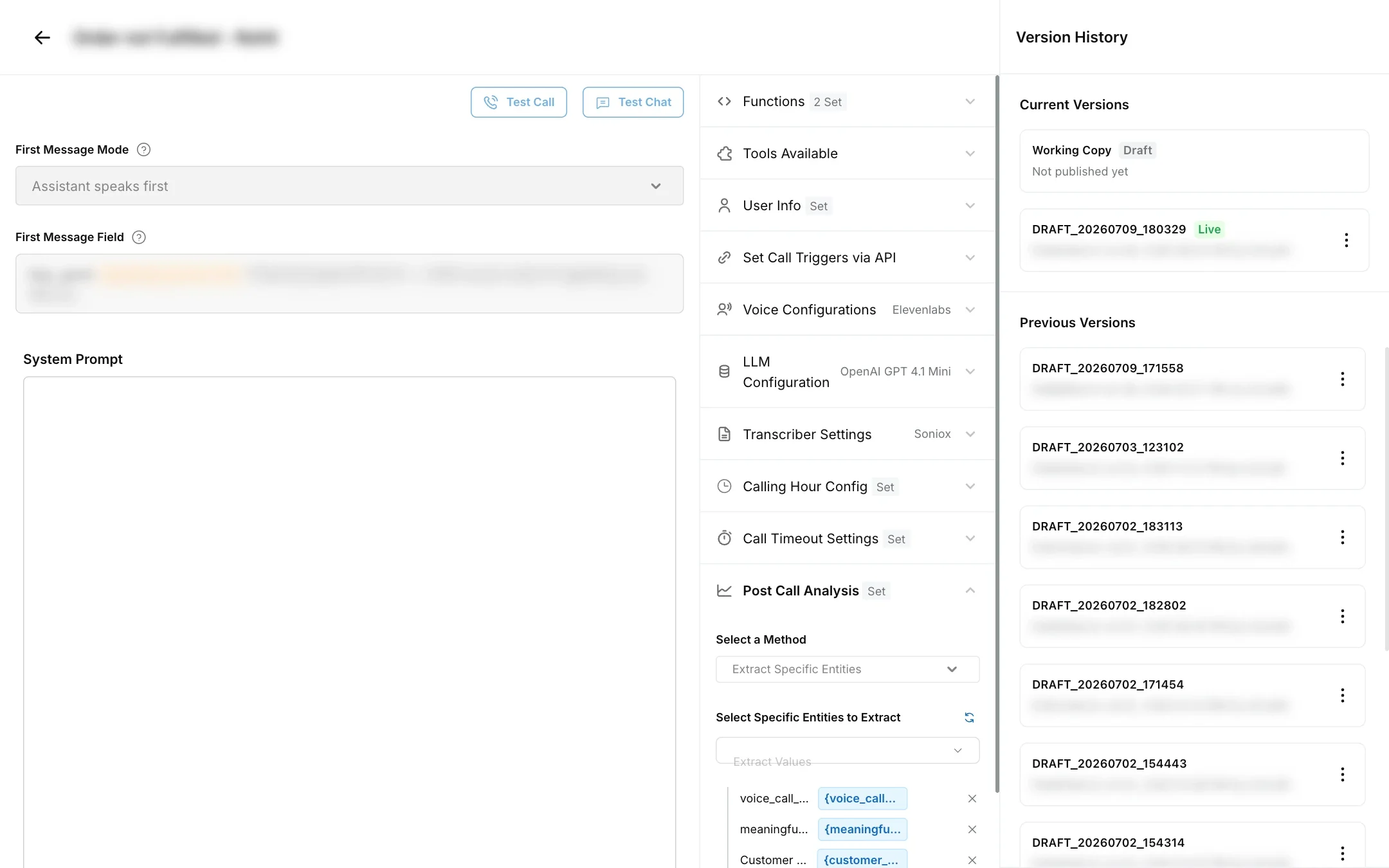Open options for DRAFT_20260709_180329

(x=1346, y=240)
